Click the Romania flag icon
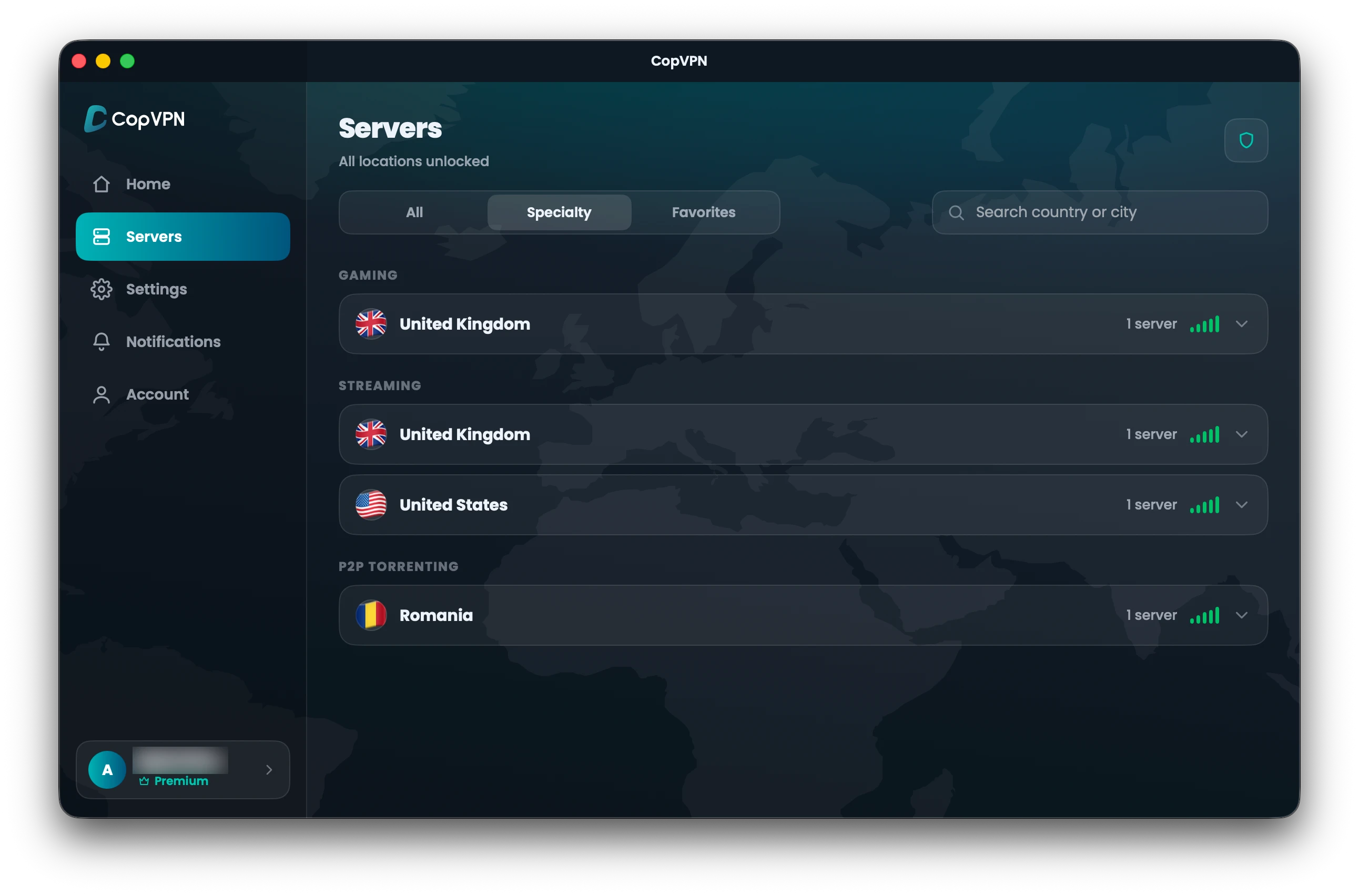This screenshot has height=896, width=1359. pos(371,615)
